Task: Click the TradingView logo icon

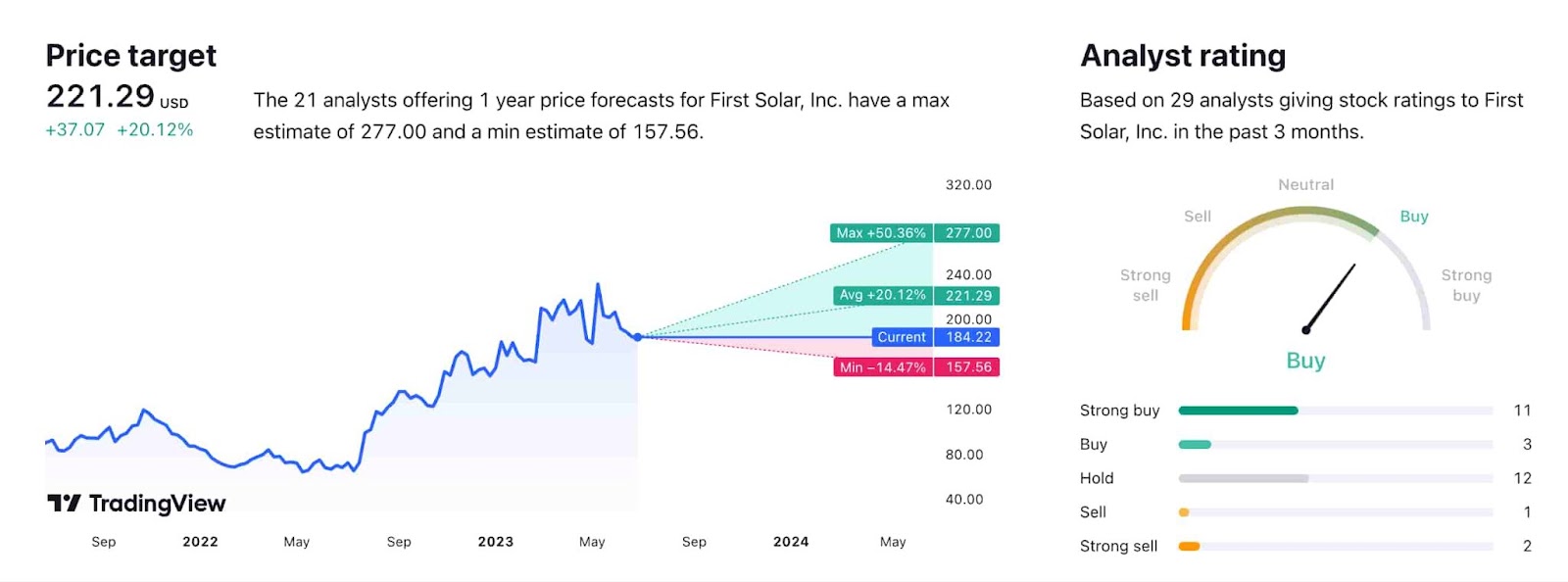Action: [x=65, y=503]
